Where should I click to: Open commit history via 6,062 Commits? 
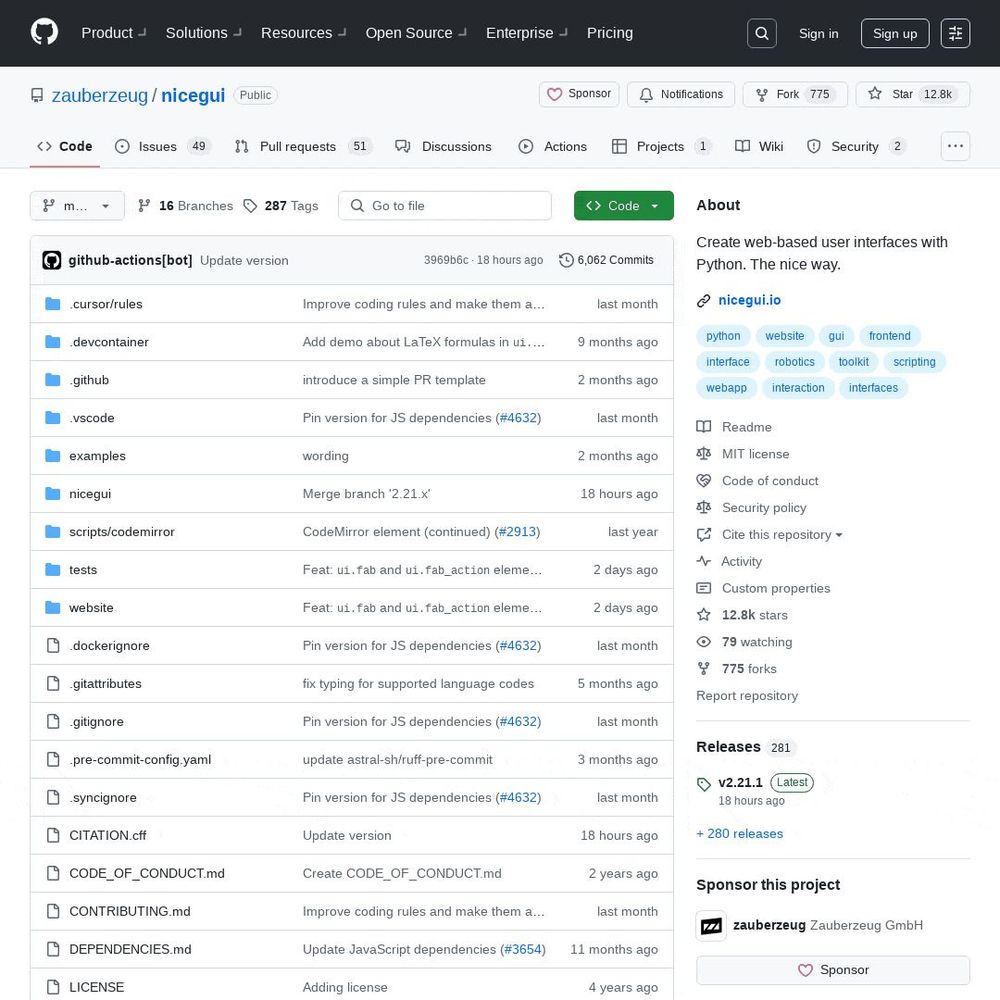(x=607, y=260)
